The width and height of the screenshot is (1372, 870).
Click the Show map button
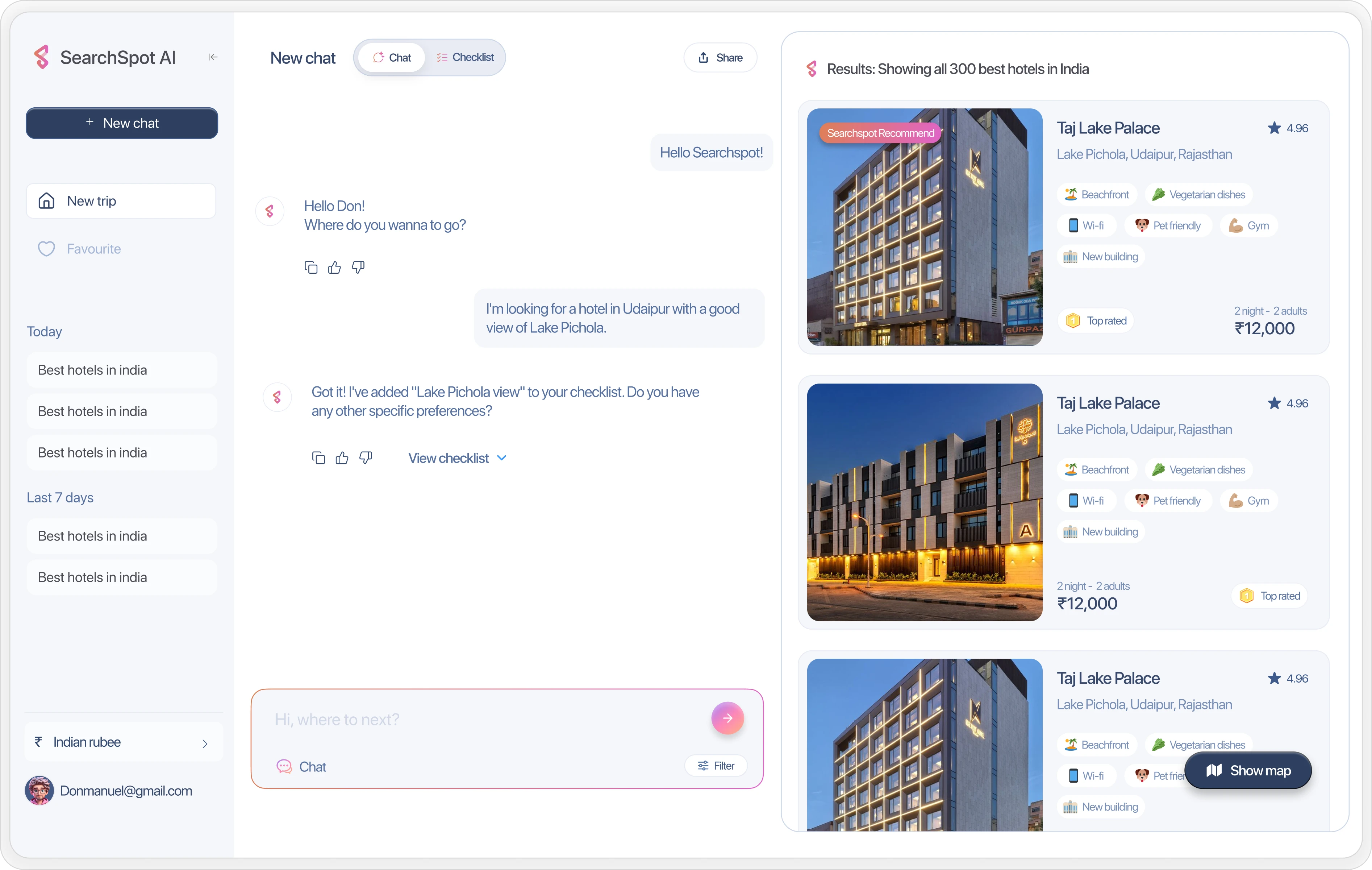pyautogui.click(x=1248, y=771)
